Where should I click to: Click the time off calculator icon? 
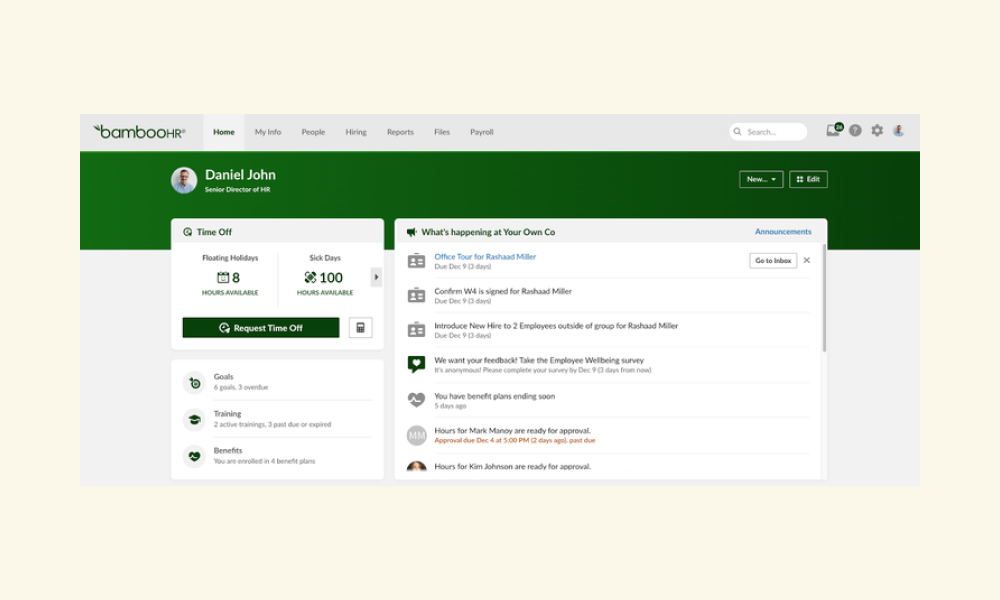pyautogui.click(x=360, y=328)
